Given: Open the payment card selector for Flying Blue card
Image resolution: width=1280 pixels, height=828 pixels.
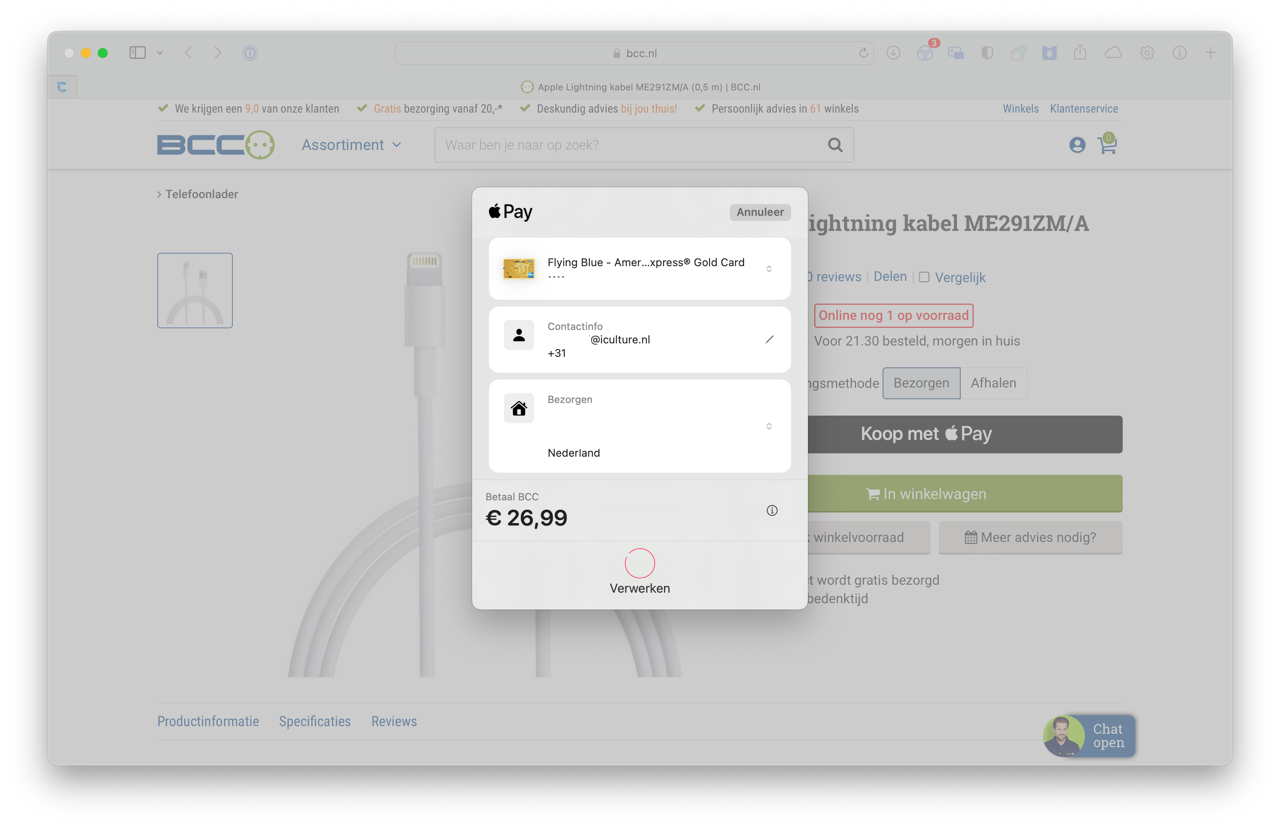Looking at the screenshot, I should coord(769,269).
